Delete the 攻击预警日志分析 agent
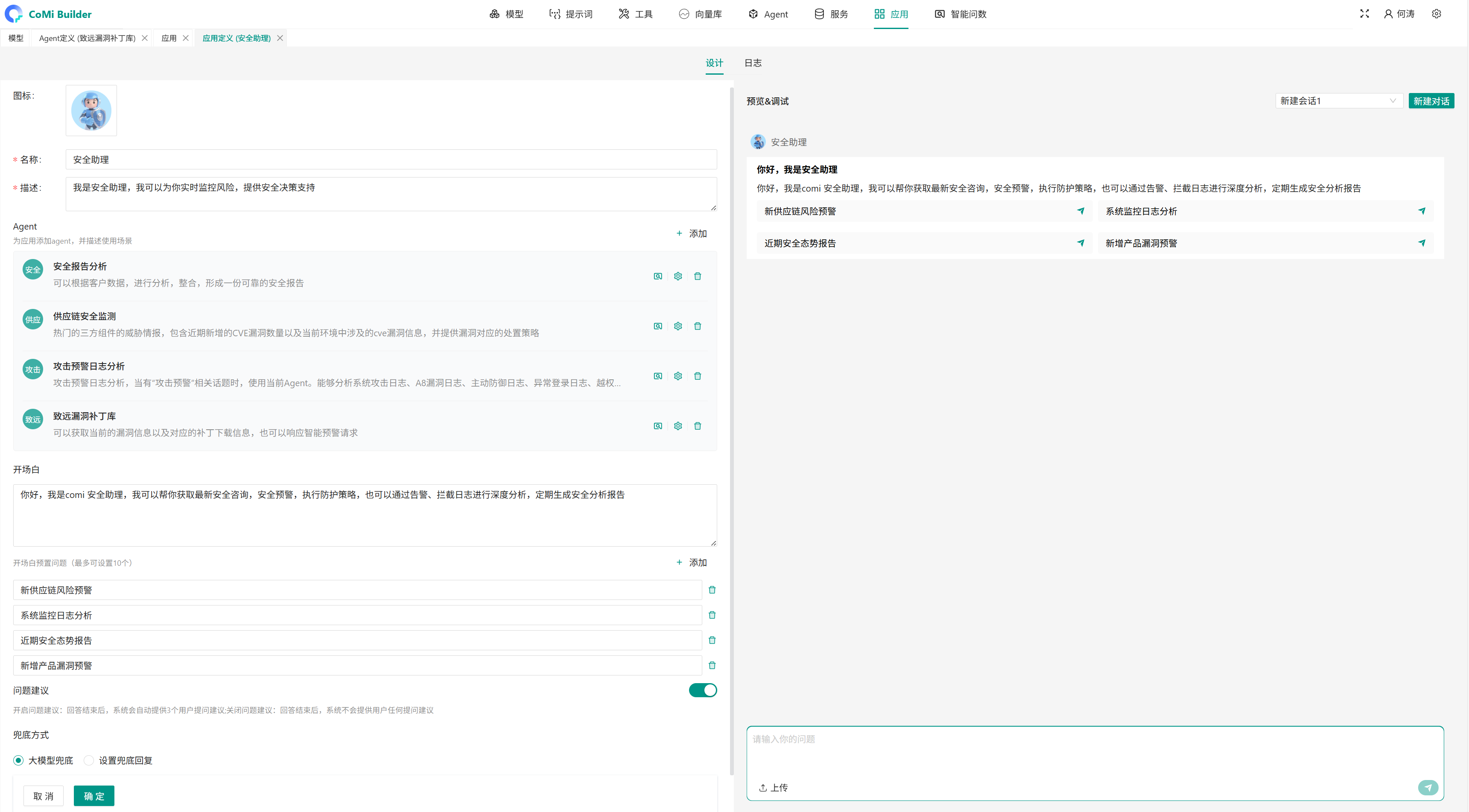 click(698, 376)
